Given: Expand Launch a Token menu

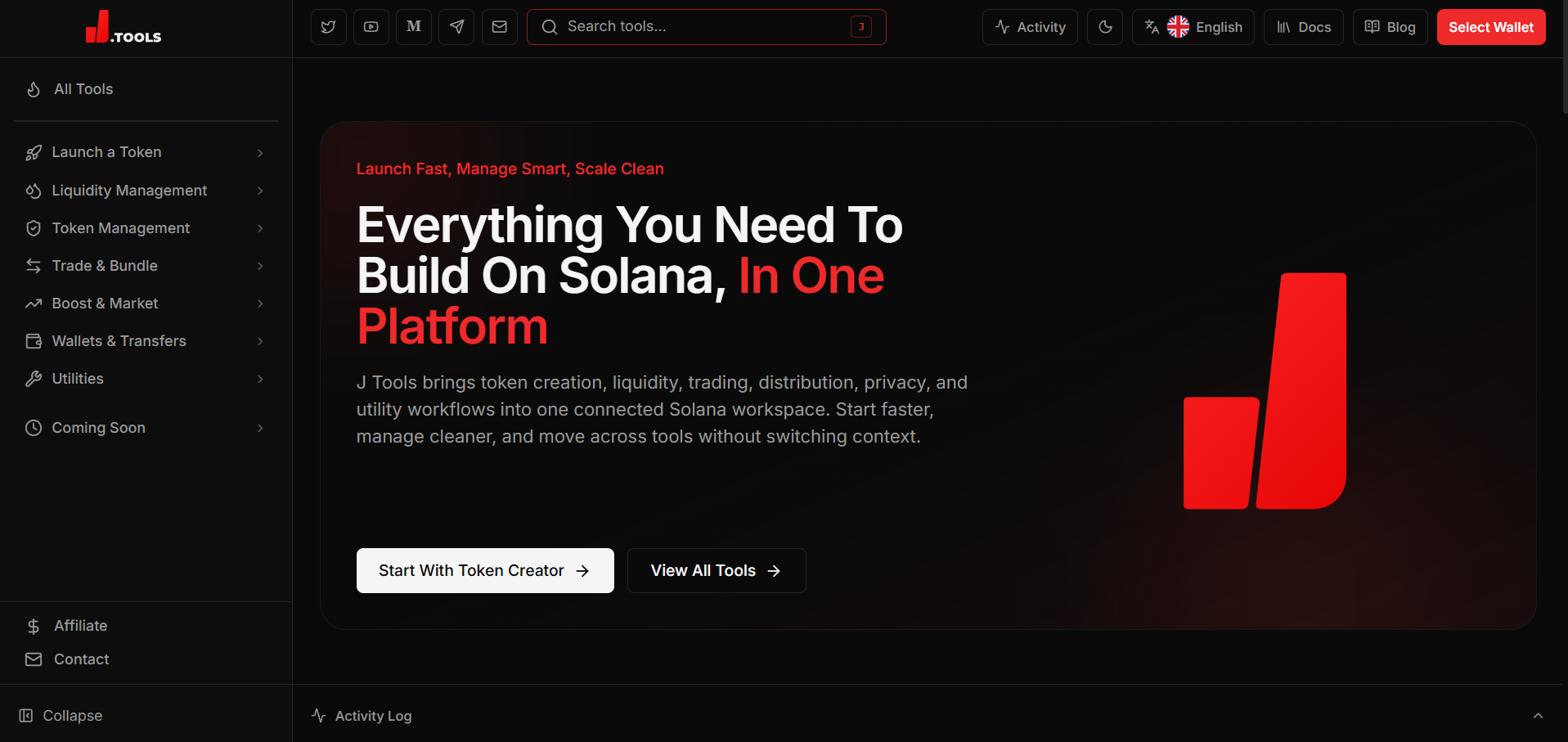Looking at the screenshot, I should tap(146, 152).
